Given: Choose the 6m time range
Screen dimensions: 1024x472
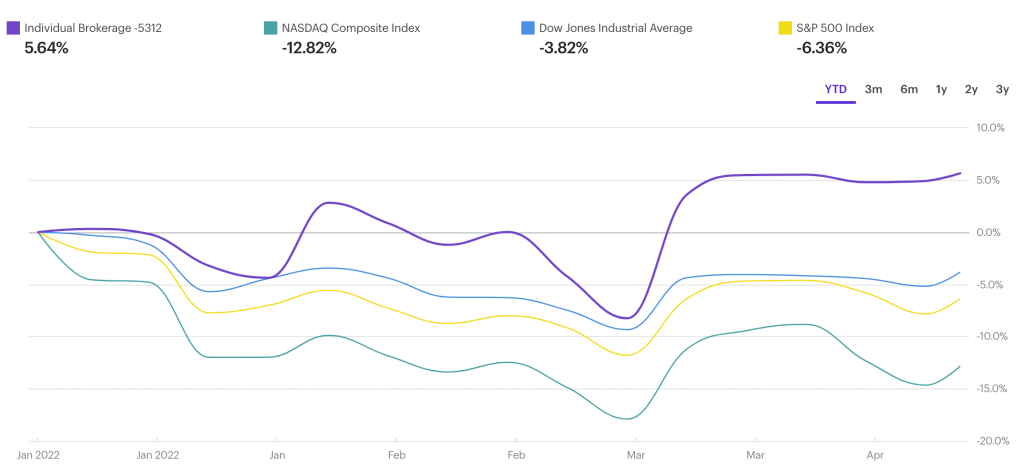Looking at the screenshot, I should click(908, 90).
